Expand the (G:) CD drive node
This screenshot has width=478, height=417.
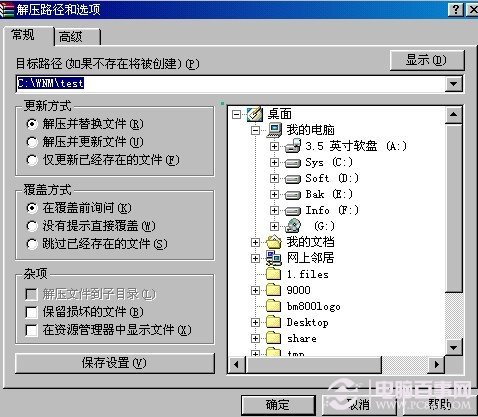point(274,226)
